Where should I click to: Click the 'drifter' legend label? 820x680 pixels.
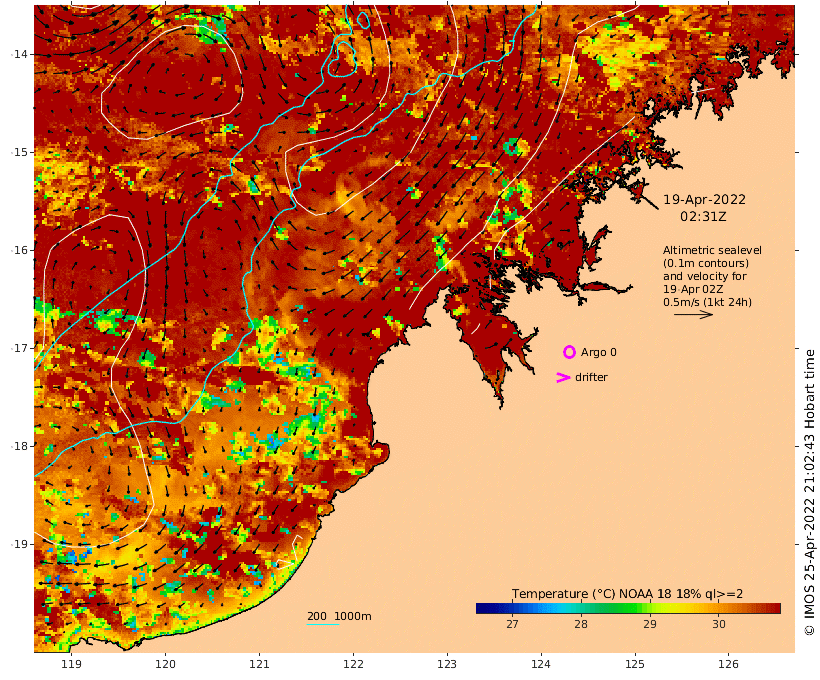point(591,377)
